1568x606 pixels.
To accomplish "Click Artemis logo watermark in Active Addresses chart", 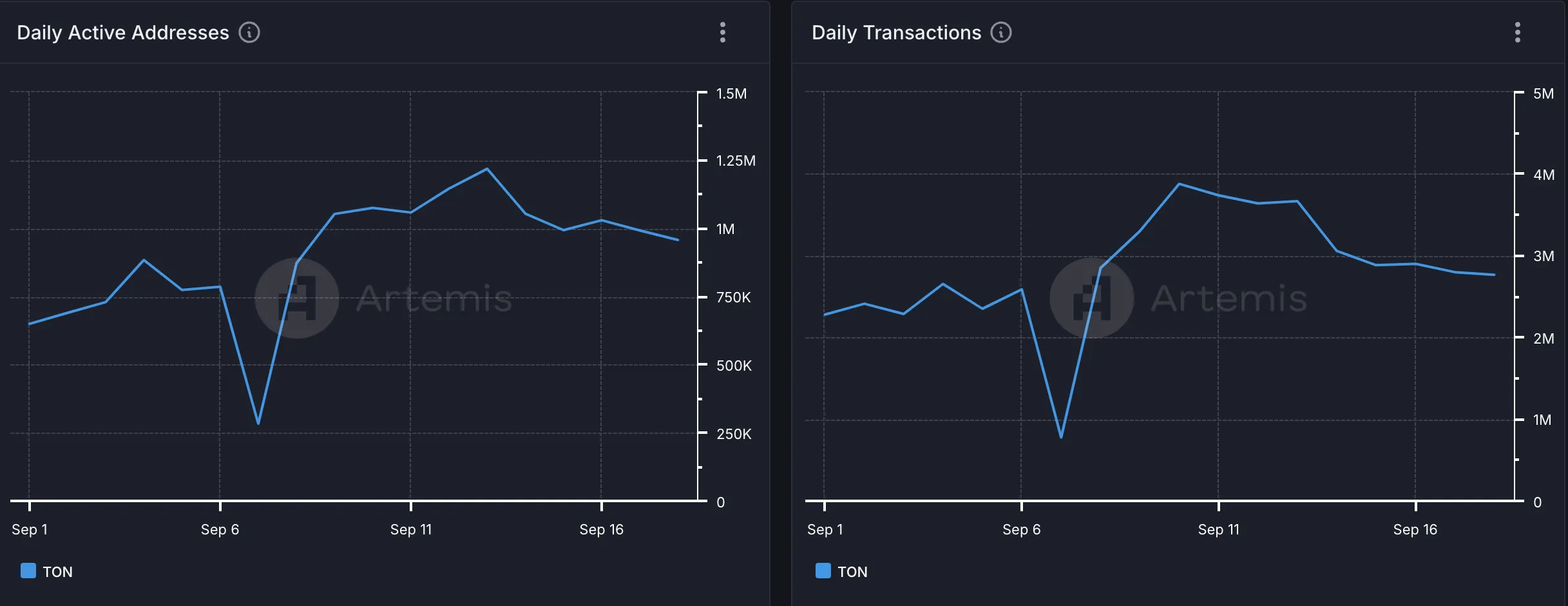I will click(x=297, y=298).
